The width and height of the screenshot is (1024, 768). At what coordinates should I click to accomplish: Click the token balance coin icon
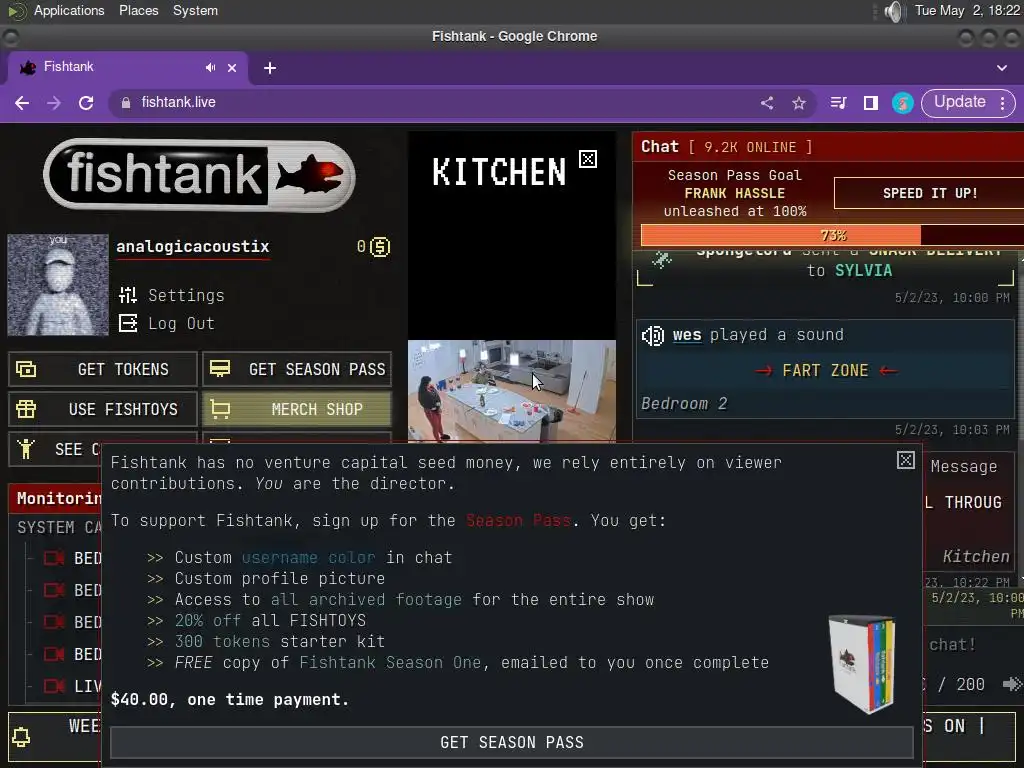point(380,247)
